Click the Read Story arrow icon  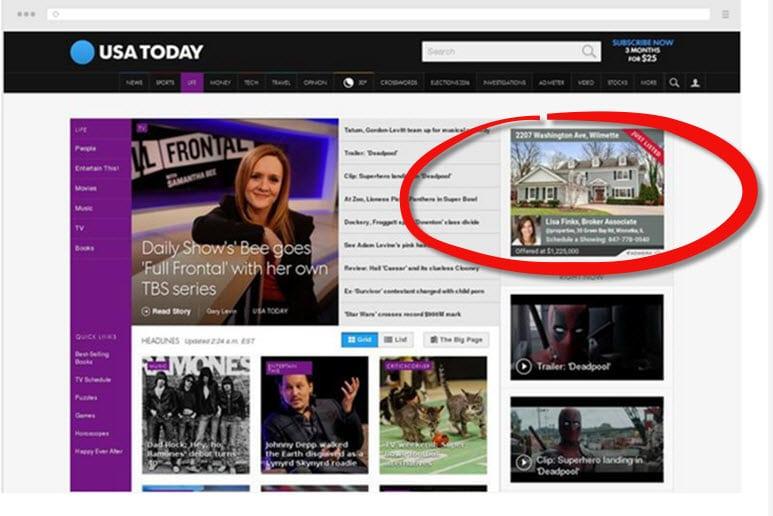tap(146, 311)
